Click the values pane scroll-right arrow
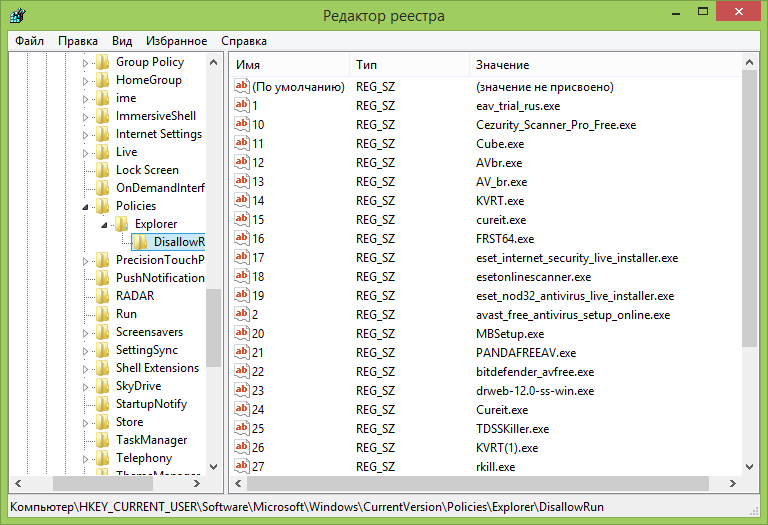 click(733, 483)
